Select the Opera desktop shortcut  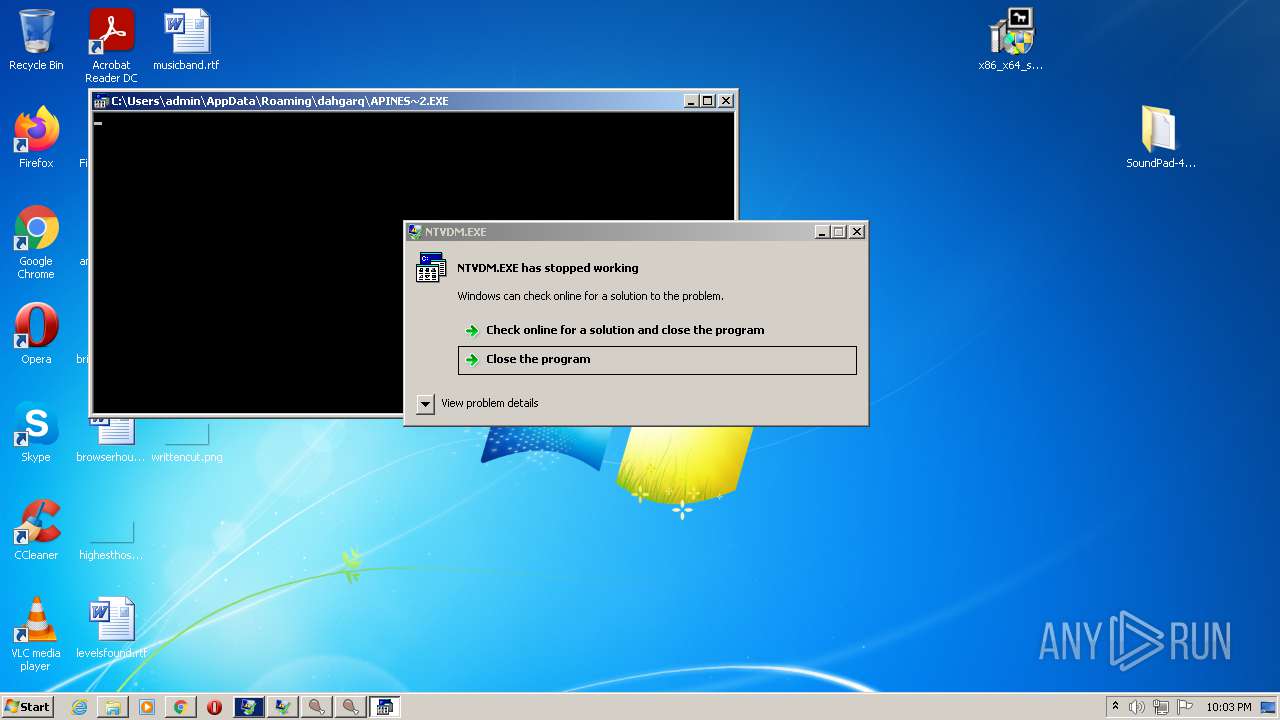[36, 334]
